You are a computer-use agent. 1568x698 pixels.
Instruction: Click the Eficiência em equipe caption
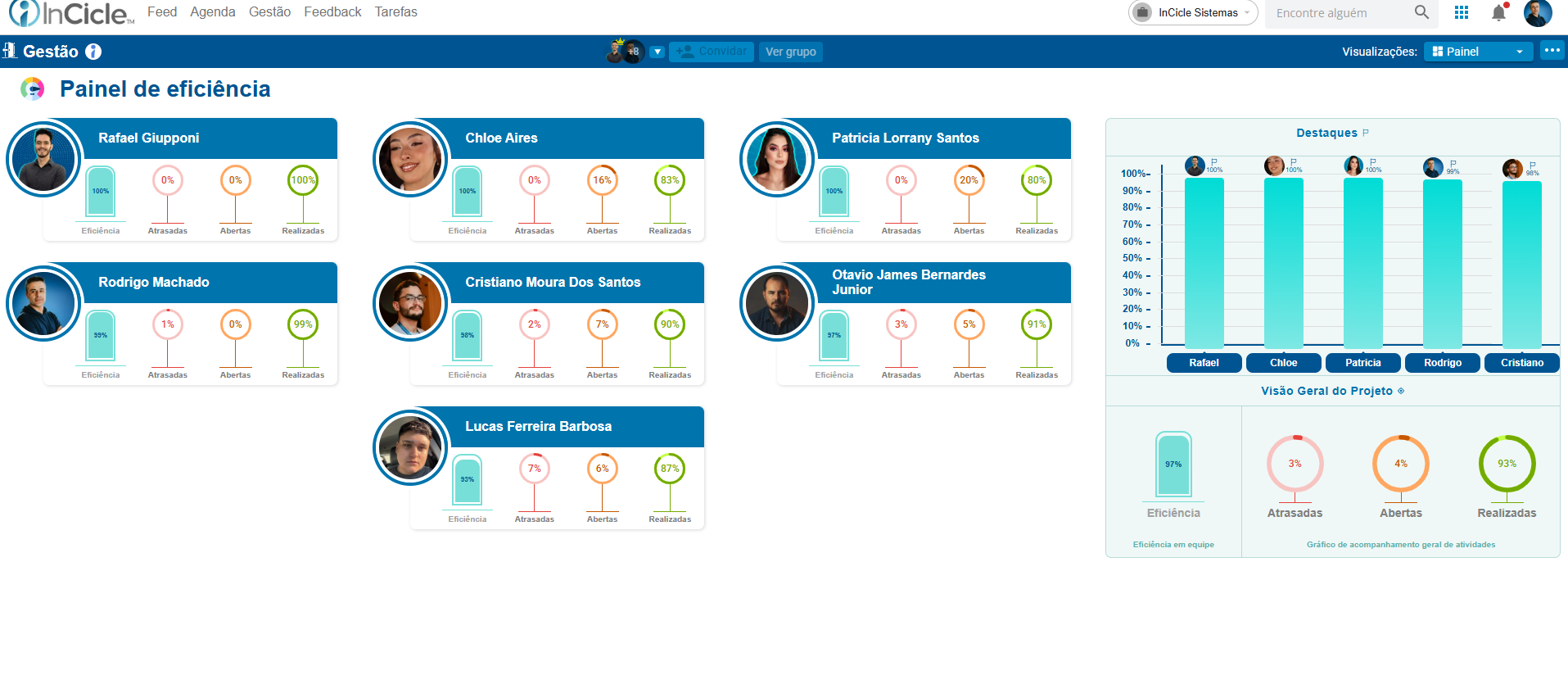point(1173,544)
